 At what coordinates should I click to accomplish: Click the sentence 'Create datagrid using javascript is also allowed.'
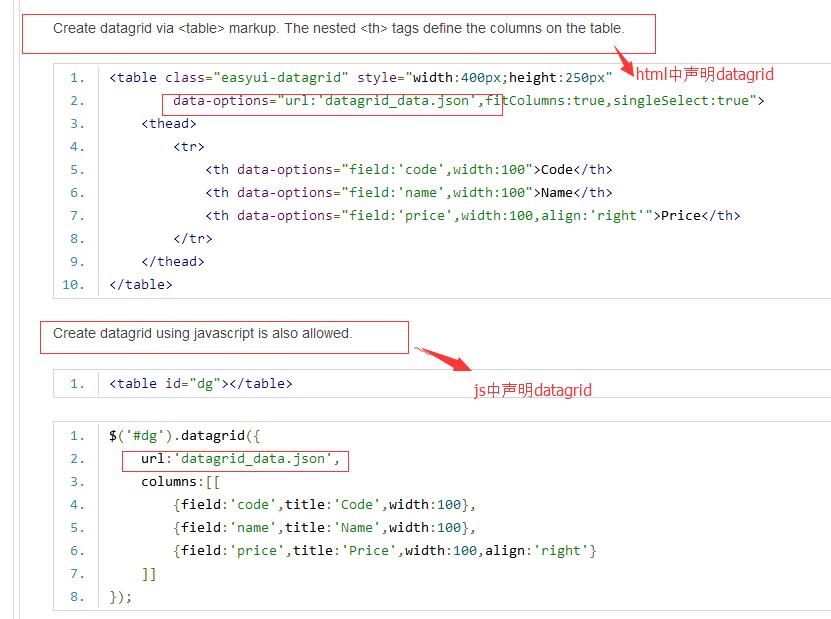click(202, 333)
